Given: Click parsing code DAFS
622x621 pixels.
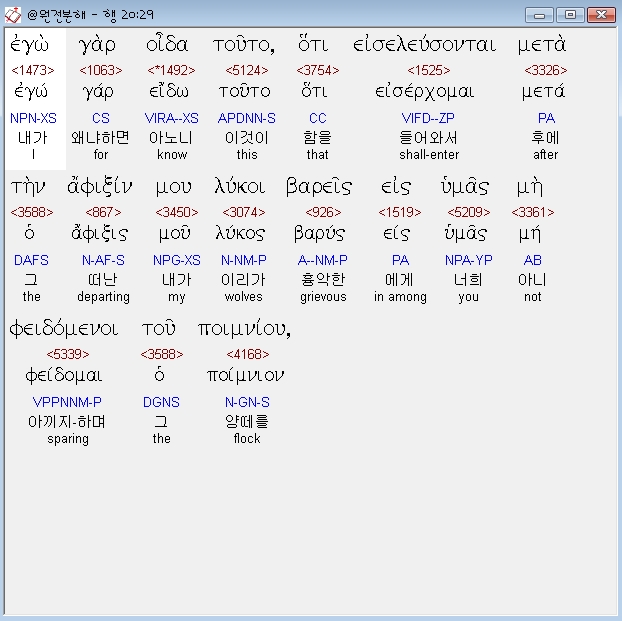Looking at the screenshot, I should [31, 260].
